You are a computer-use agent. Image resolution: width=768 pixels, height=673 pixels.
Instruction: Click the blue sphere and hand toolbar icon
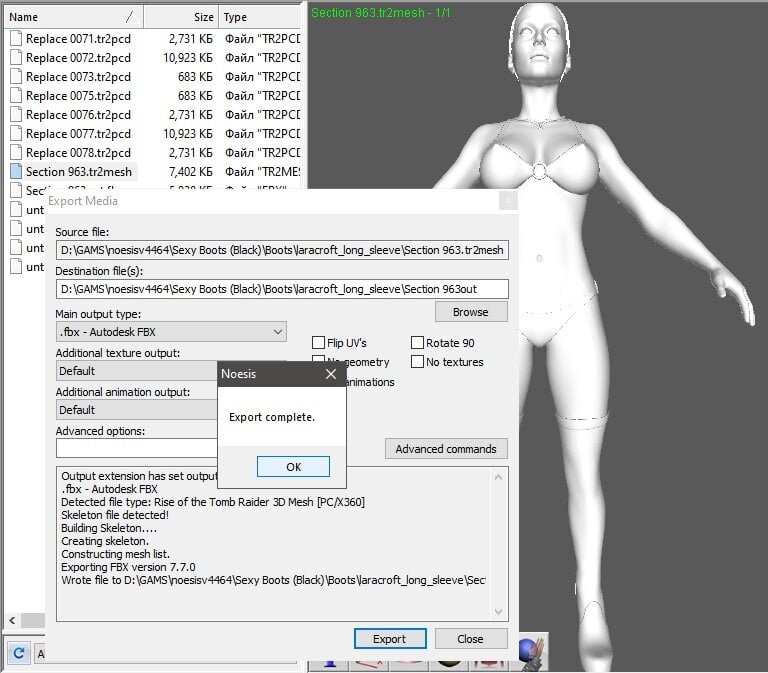(x=532, y=652)
